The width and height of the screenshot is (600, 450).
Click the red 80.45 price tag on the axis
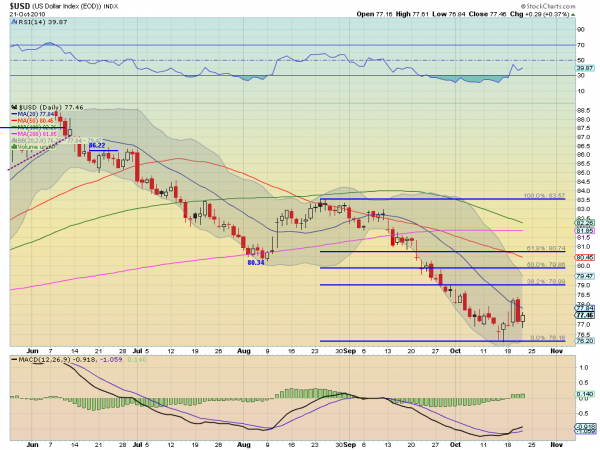point(585,258)
